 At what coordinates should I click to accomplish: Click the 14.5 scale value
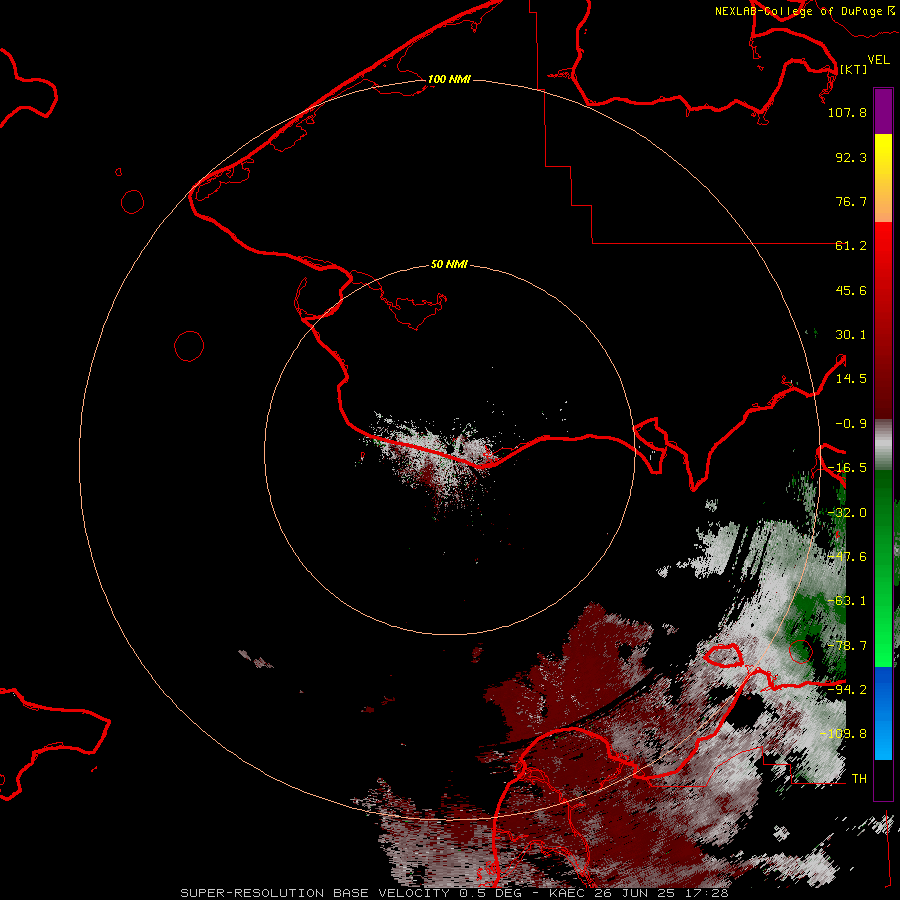[x=851, y=379]
